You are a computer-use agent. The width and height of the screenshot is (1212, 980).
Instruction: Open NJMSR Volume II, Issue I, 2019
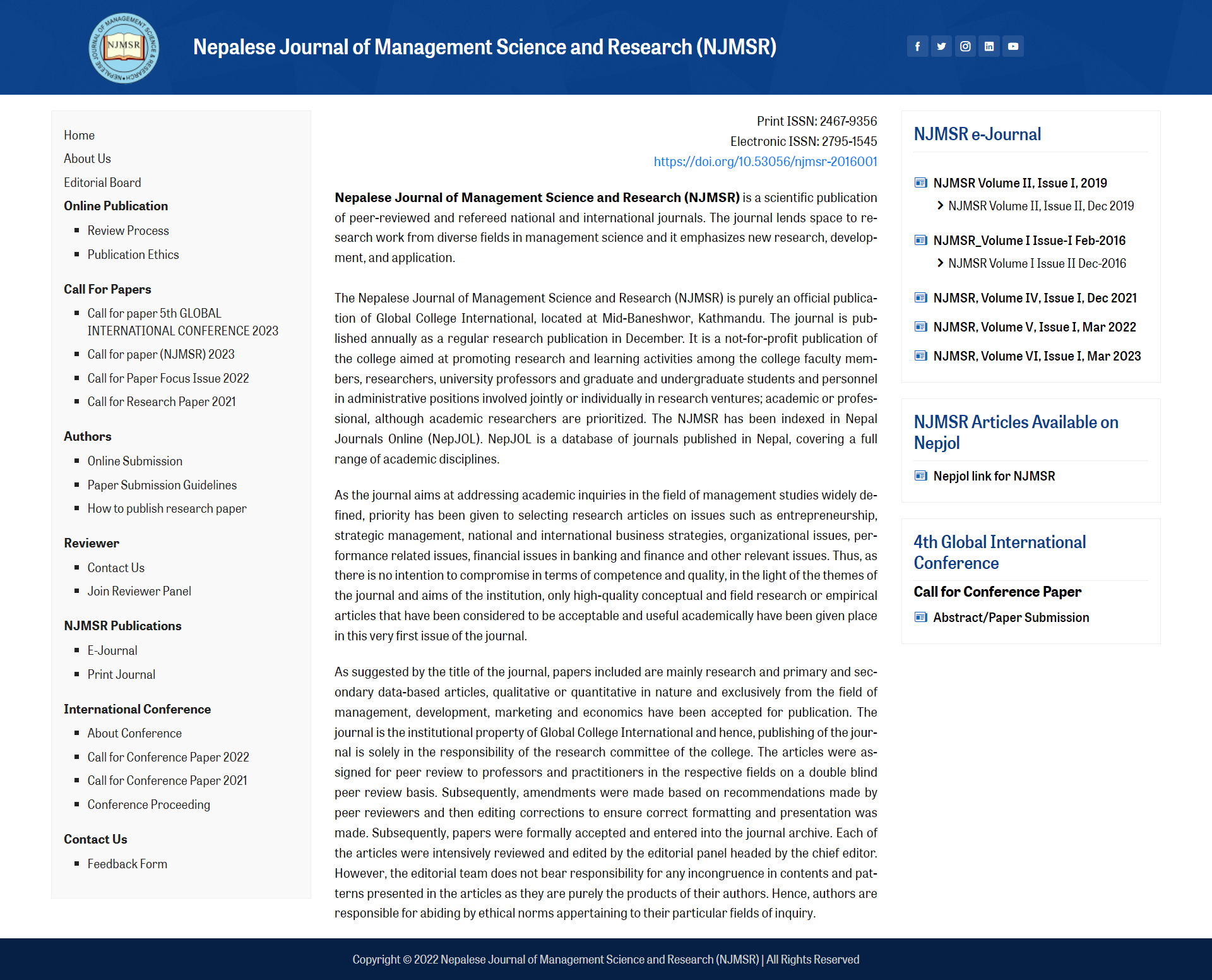[x=1019, y=183]
